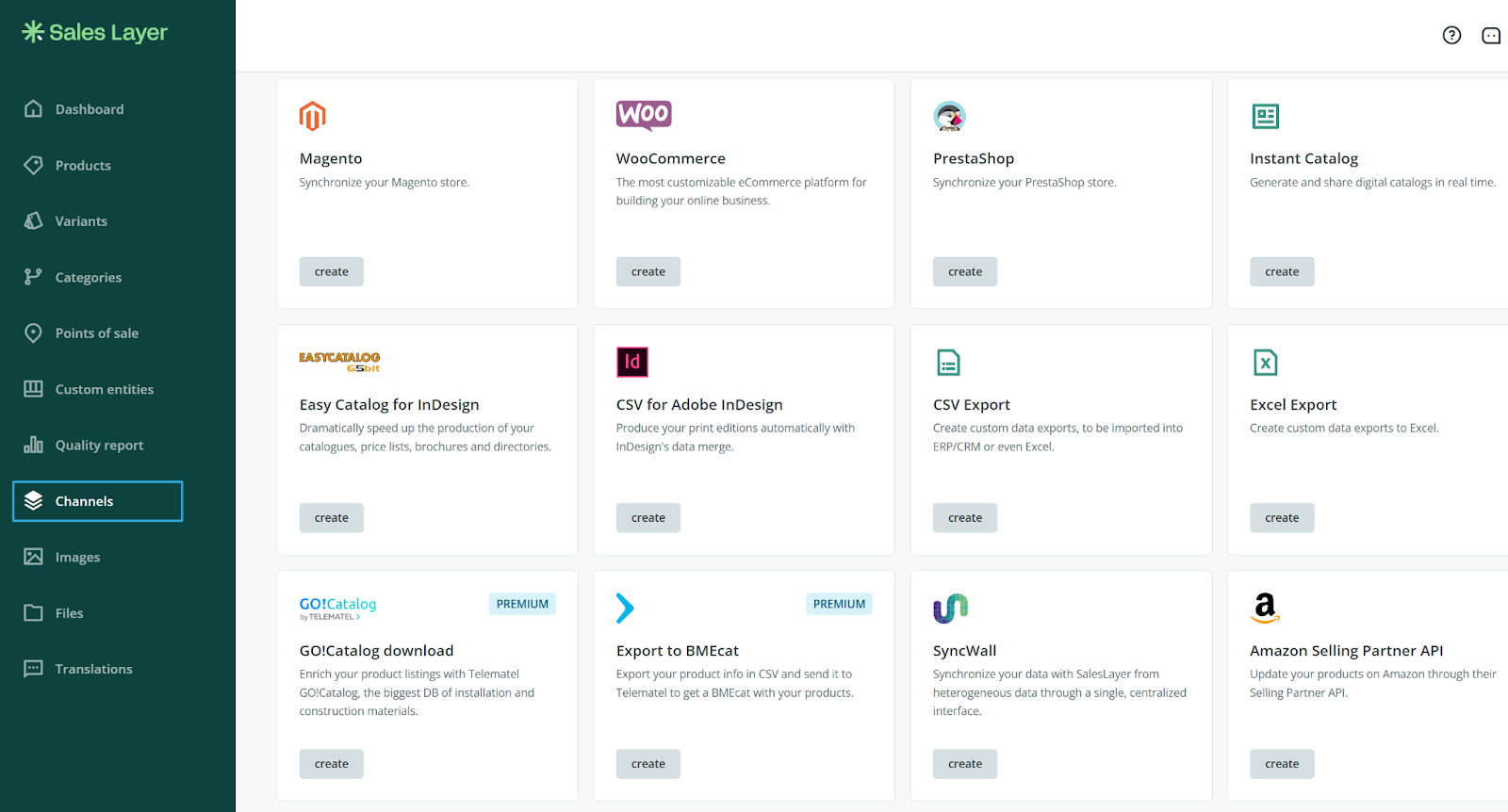Screen dimensions: 1508x812
Task: Click the Instant Catalog title
Action: point(1304,158)
